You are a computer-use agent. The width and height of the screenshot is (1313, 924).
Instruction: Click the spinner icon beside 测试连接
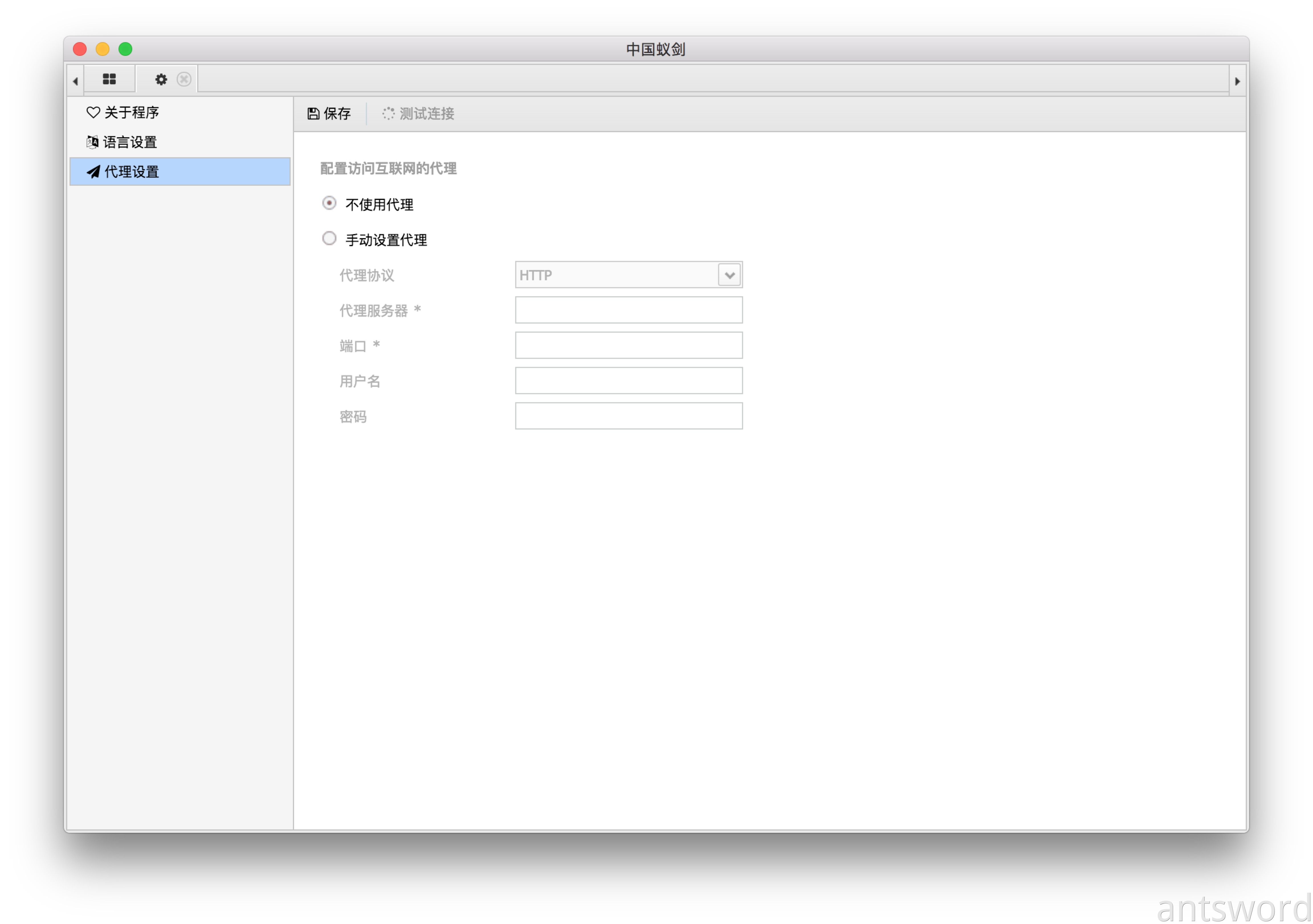[x=388, y=114]
